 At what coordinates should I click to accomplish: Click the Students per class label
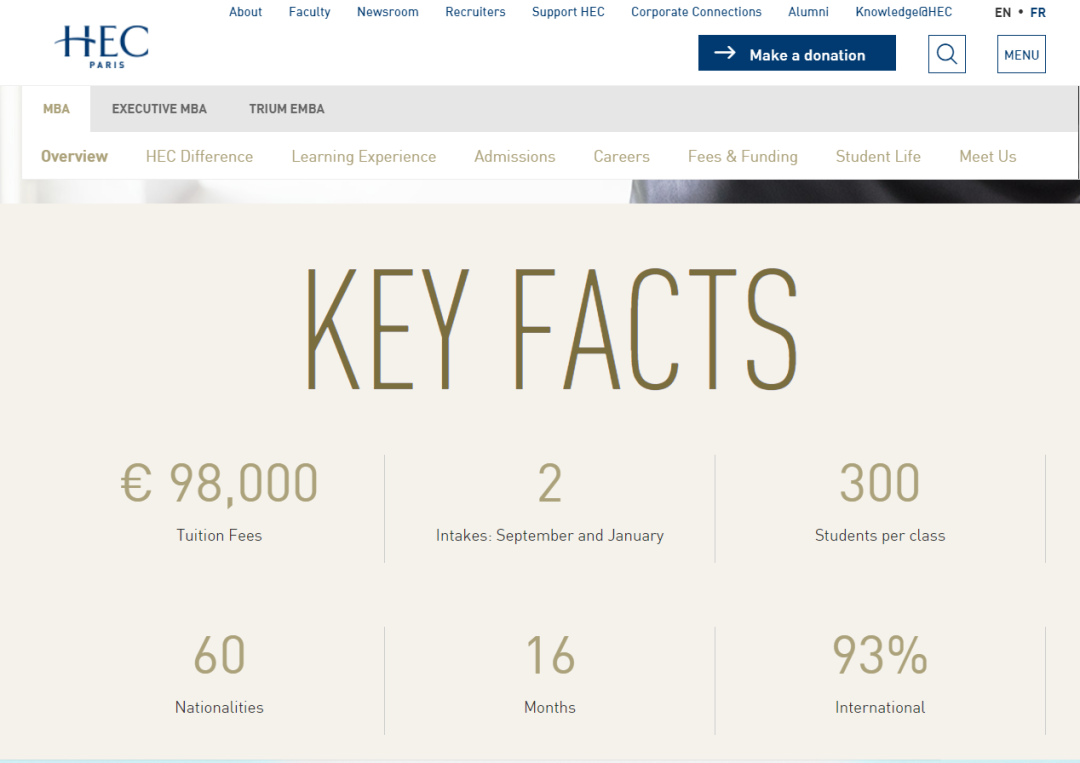coord(880,536)
